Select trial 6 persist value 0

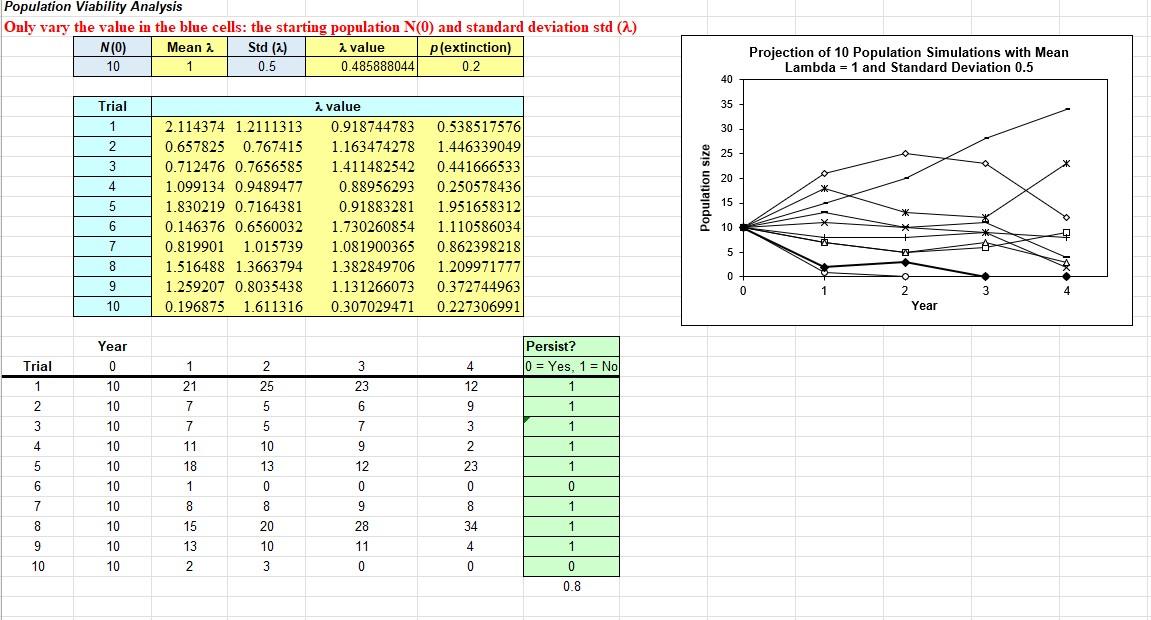pos(571,486)
